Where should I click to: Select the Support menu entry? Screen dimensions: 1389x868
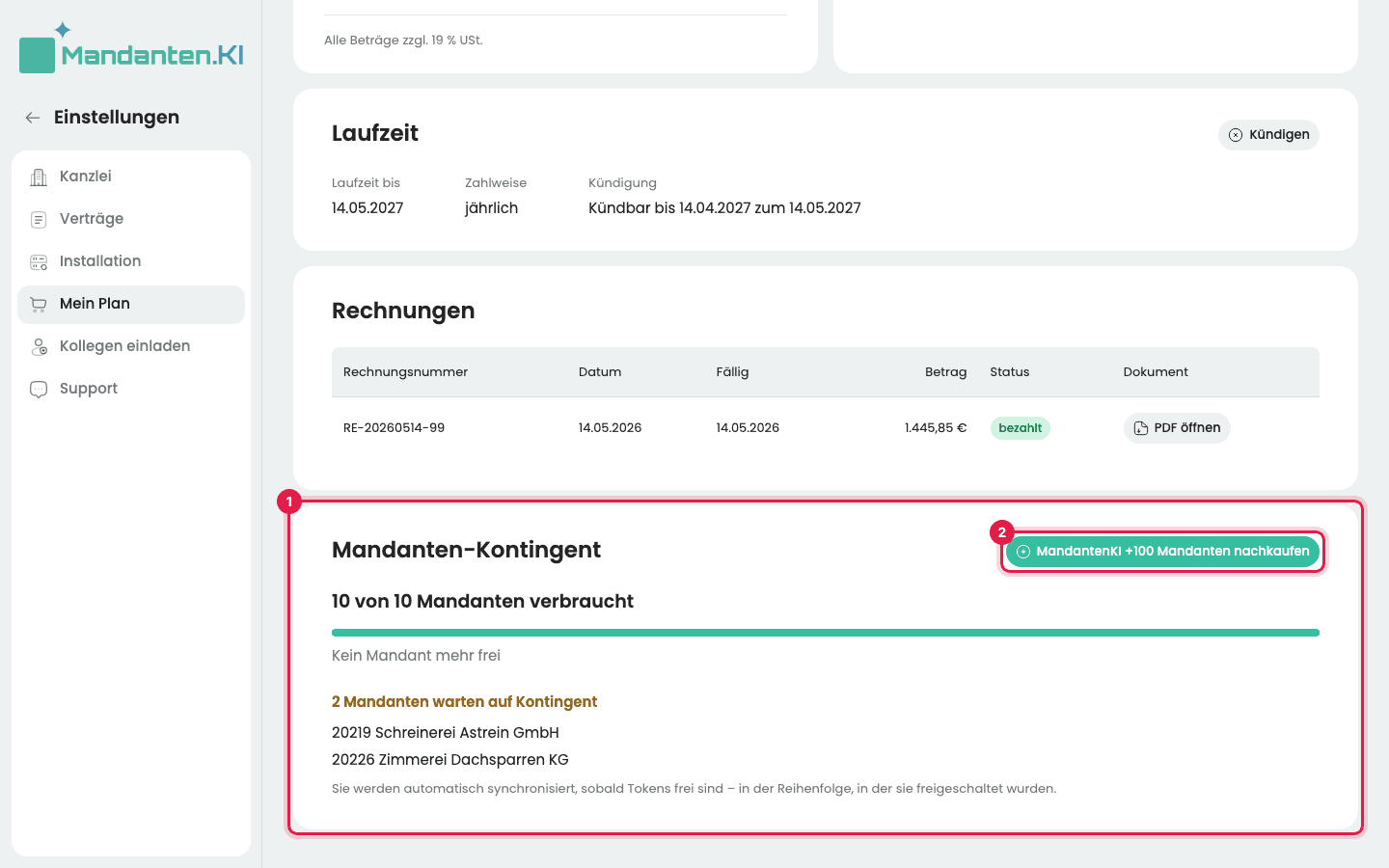(131, 389)
